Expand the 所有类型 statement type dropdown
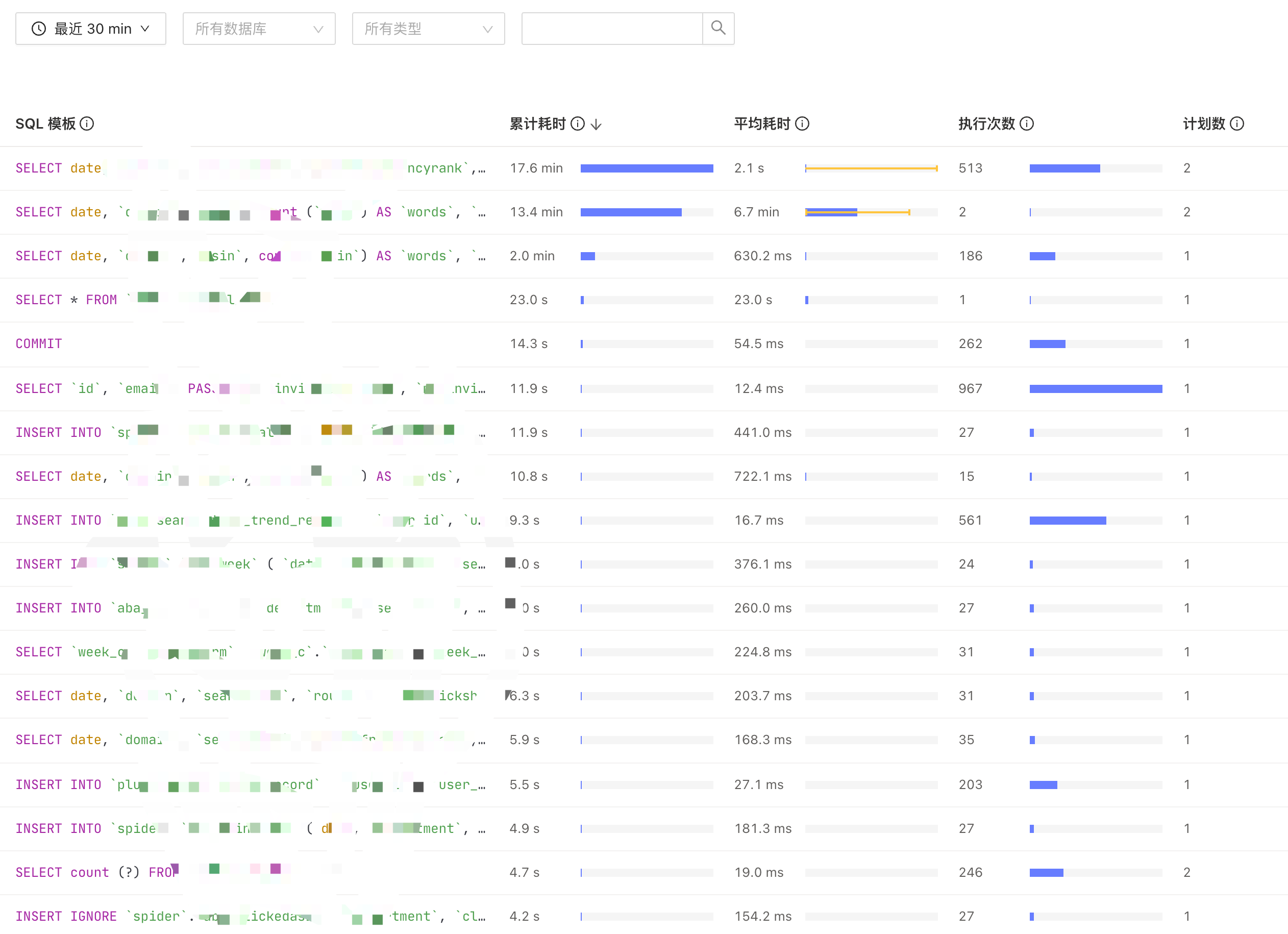The width and height of the screenshot is (1288, 934). pos(428,29)
